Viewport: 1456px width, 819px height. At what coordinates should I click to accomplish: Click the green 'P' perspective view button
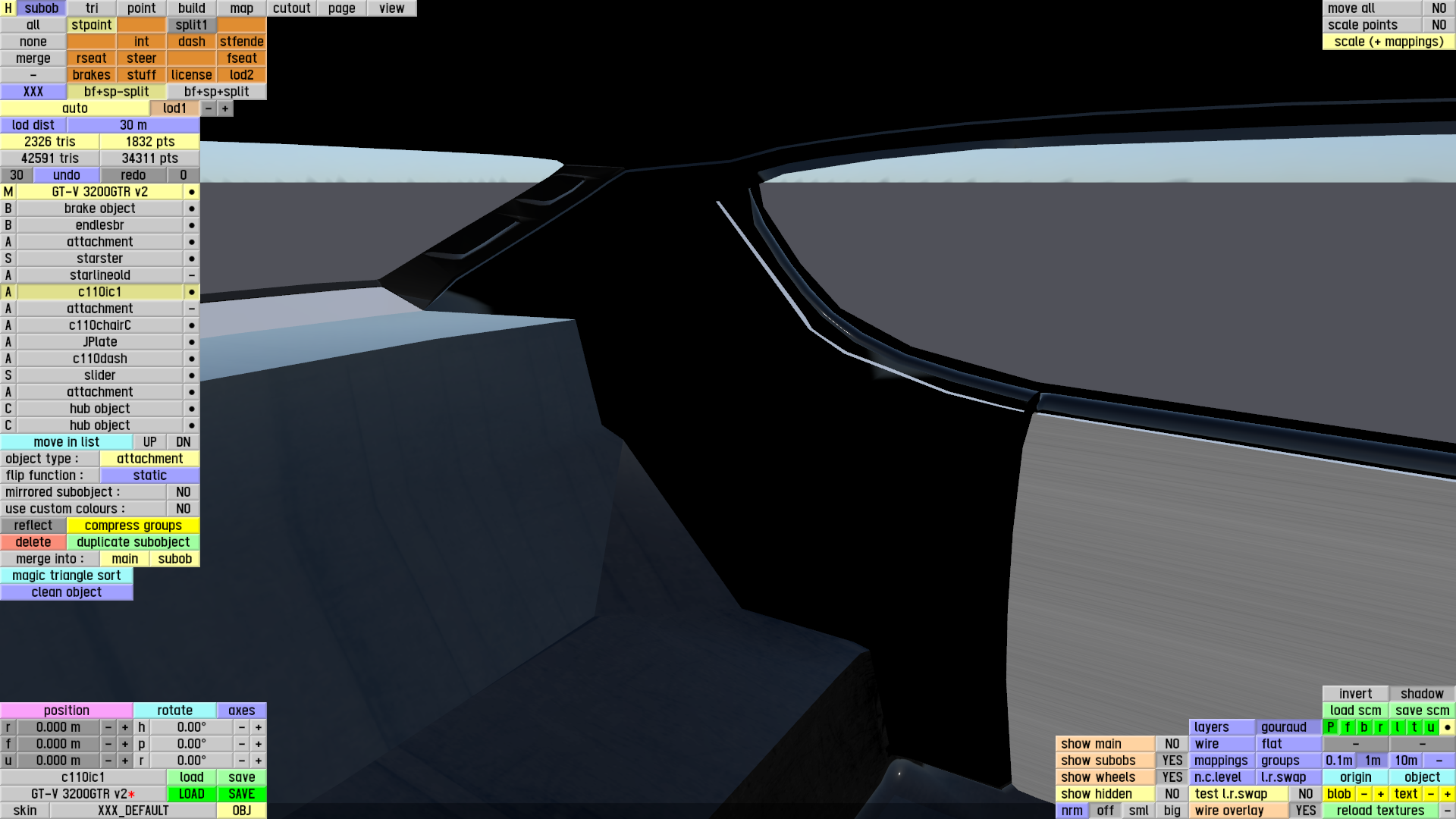point(1330,727)
